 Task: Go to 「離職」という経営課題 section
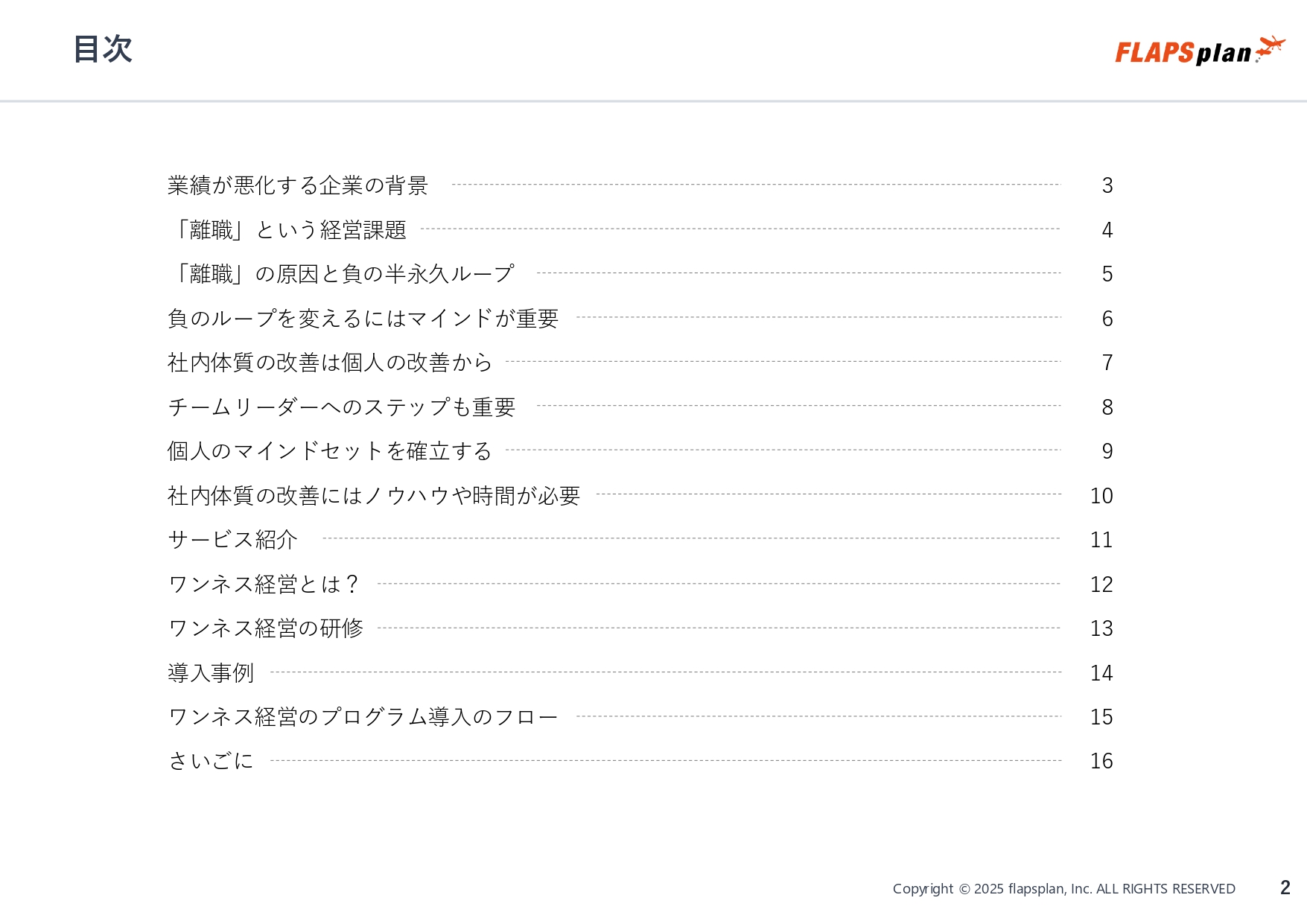[288, 230]
